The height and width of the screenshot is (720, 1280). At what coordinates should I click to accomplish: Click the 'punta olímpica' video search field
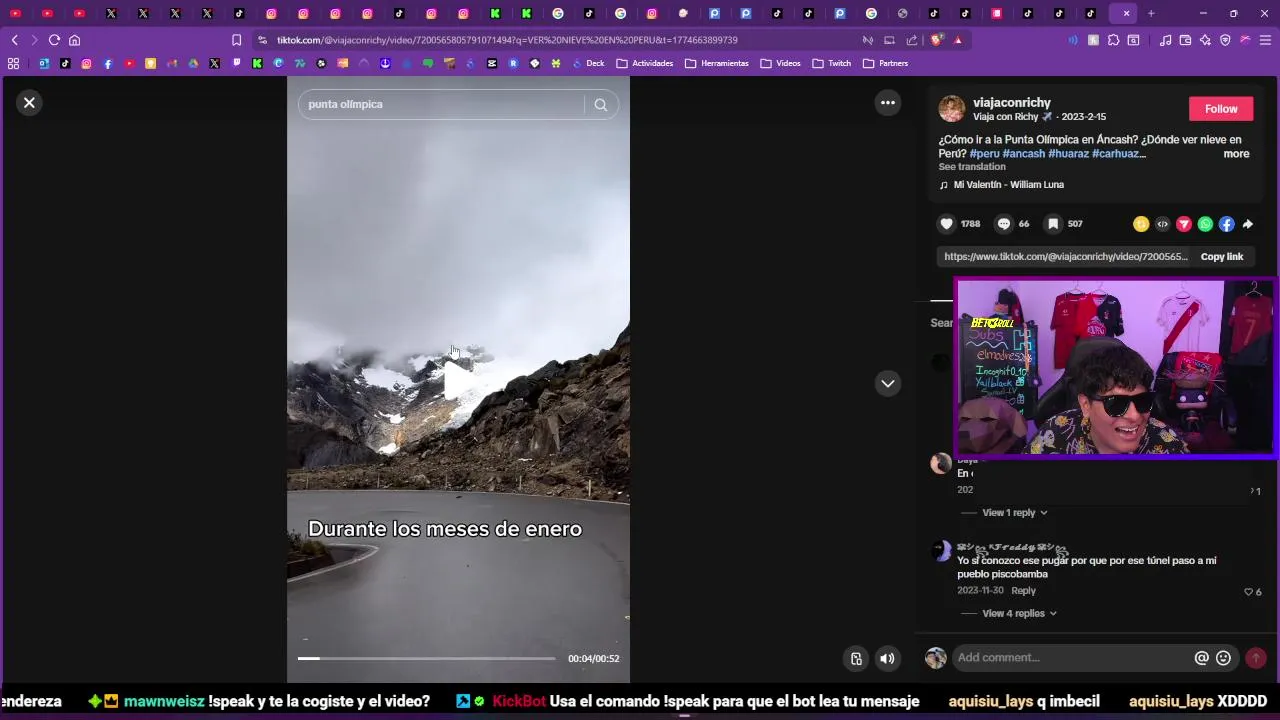440,104
